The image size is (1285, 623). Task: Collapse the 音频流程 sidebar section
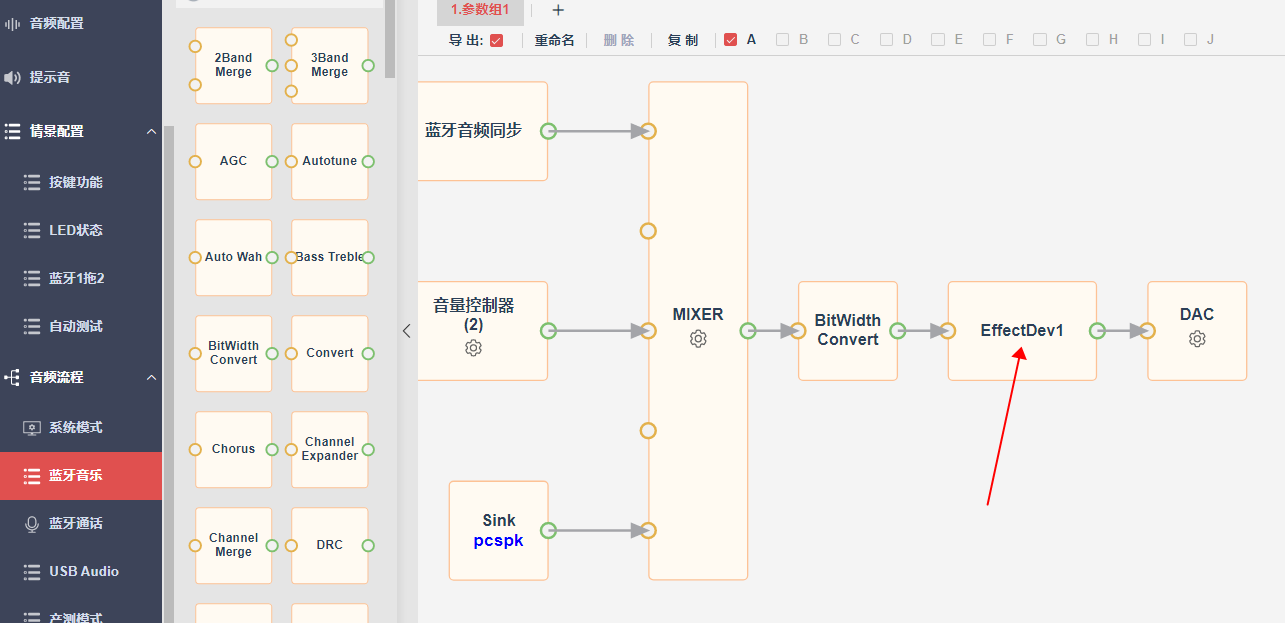[x=151, y=377]
